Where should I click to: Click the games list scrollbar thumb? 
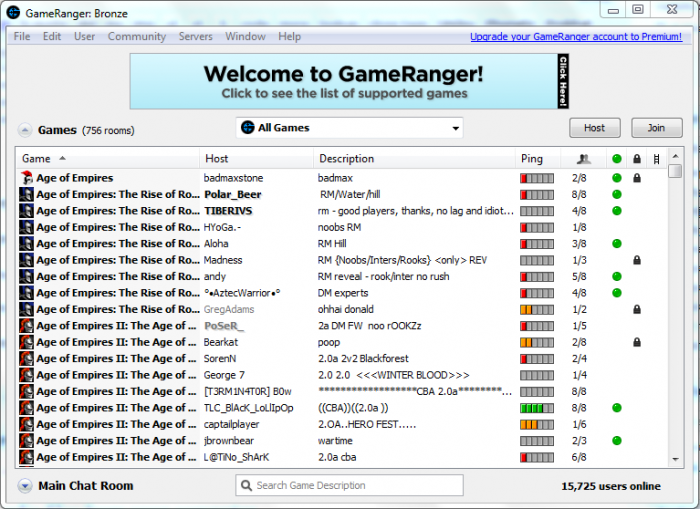point(675,171)
